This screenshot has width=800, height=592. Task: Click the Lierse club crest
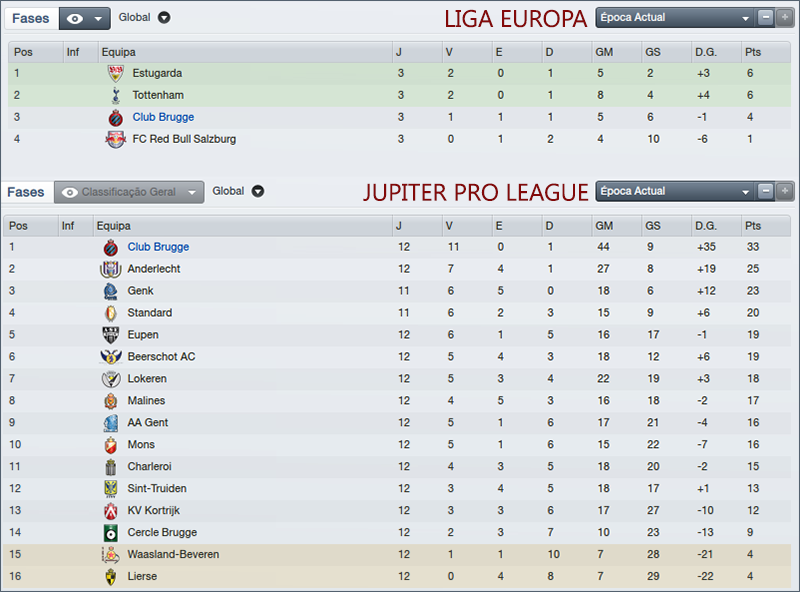coord(110,577)
